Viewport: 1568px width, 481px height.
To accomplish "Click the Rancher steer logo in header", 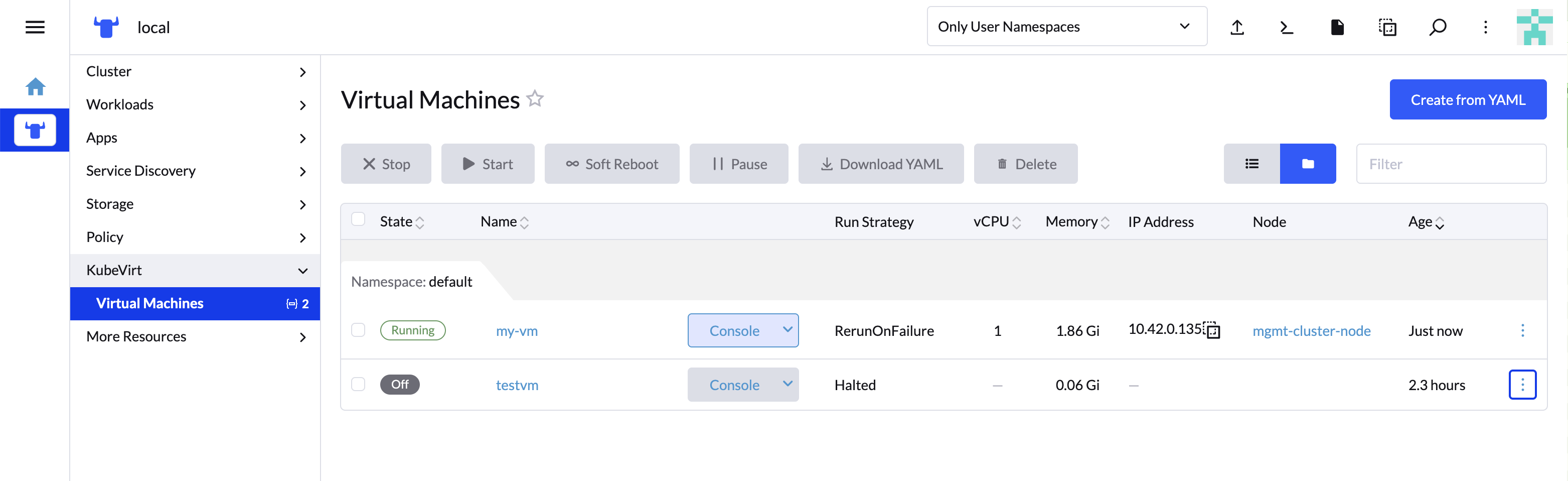I will [106, 27].
